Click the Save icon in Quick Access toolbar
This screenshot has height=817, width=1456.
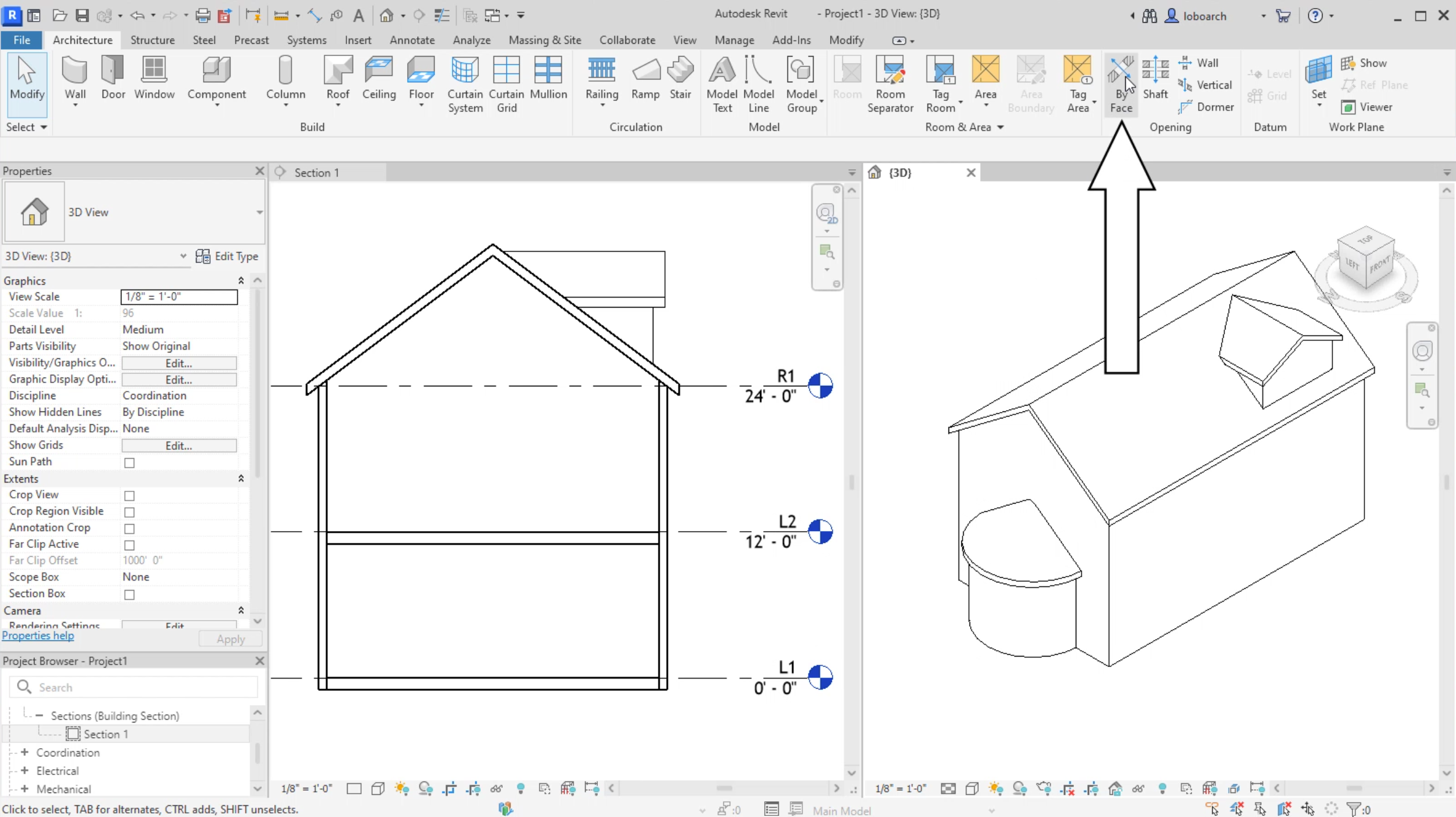click(82, 15)
